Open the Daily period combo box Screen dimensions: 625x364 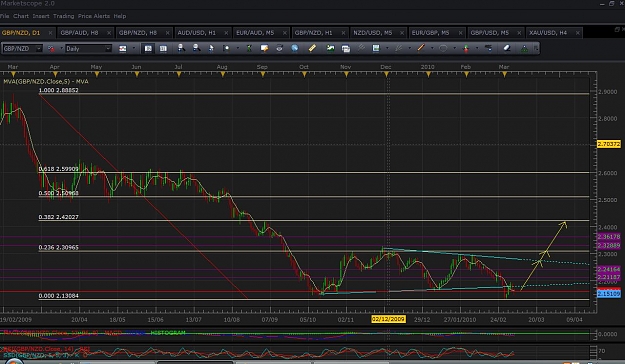point(88,49)
